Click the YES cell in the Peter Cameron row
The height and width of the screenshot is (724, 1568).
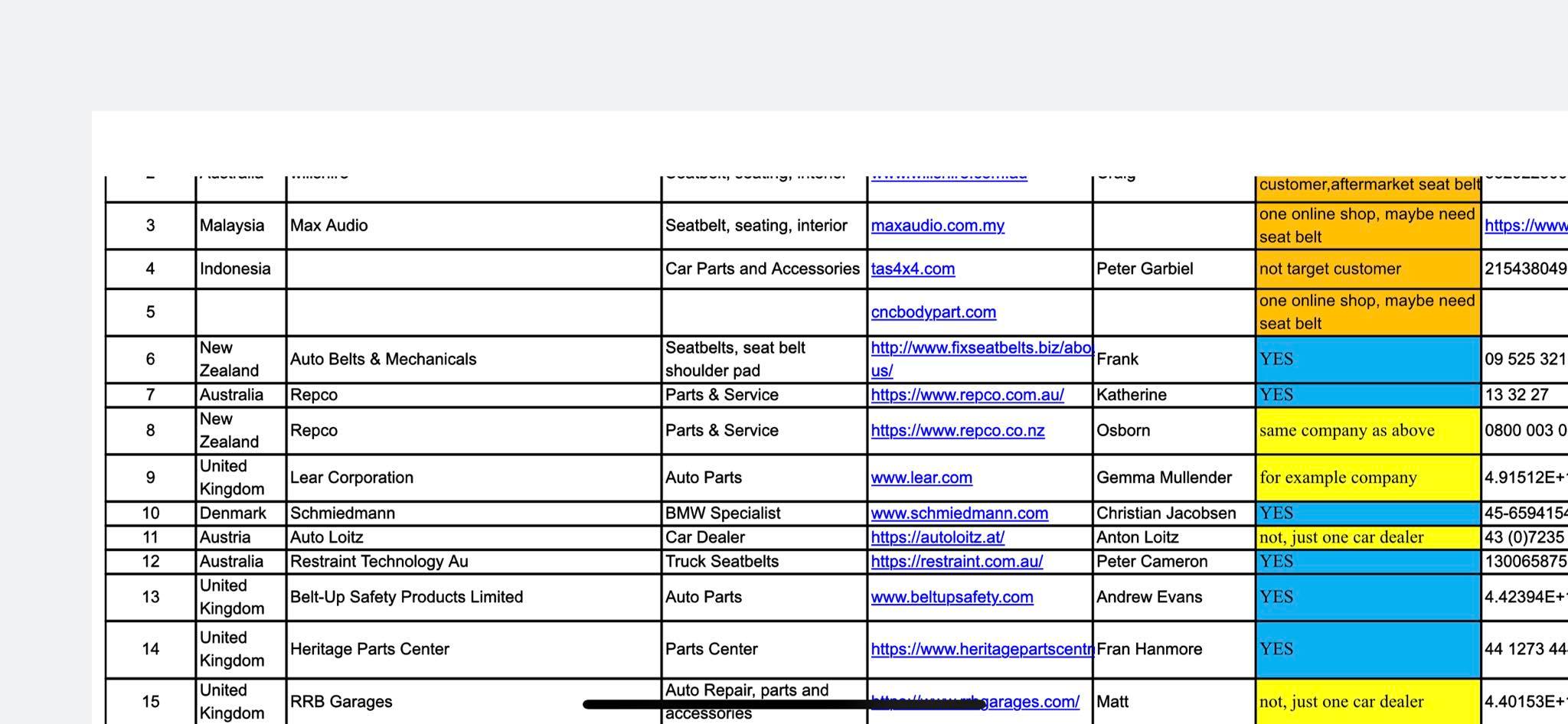(x=1368, y=562)
